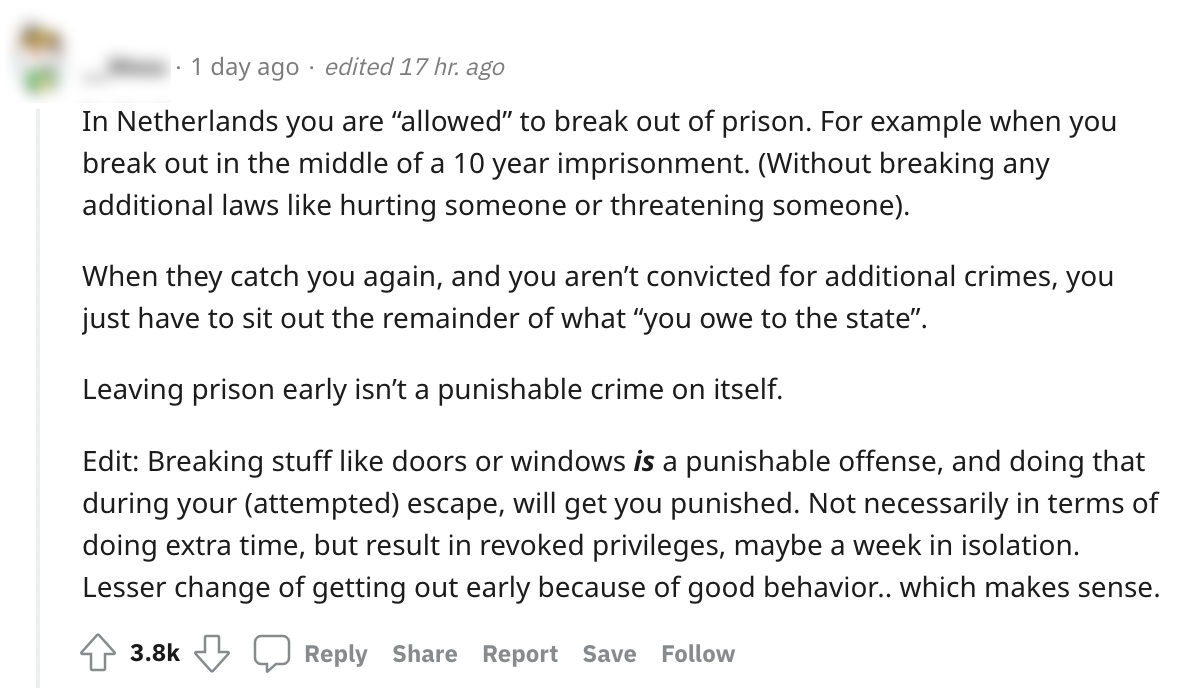This screenshot has height=688, width=1198.
Task: Report this comment
Action: tap(519, 654)
